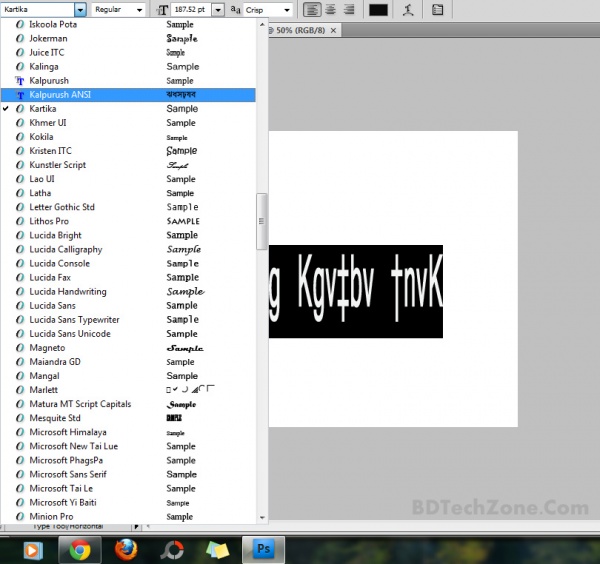The image size is (600, 564).
Task: Choose Mangal font
Action: (128, 376)
